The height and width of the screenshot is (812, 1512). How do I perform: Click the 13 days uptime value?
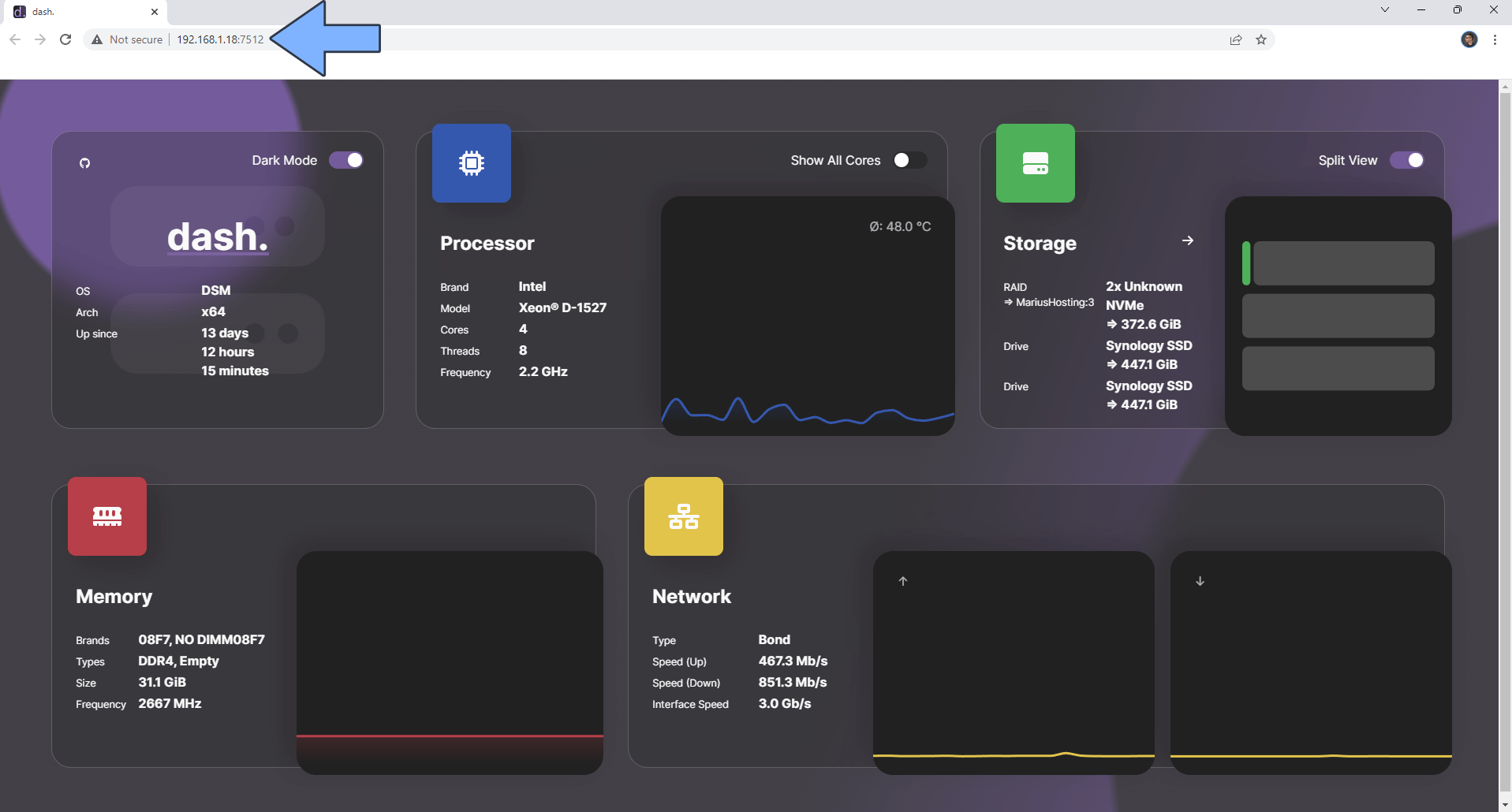click(225, 333)
